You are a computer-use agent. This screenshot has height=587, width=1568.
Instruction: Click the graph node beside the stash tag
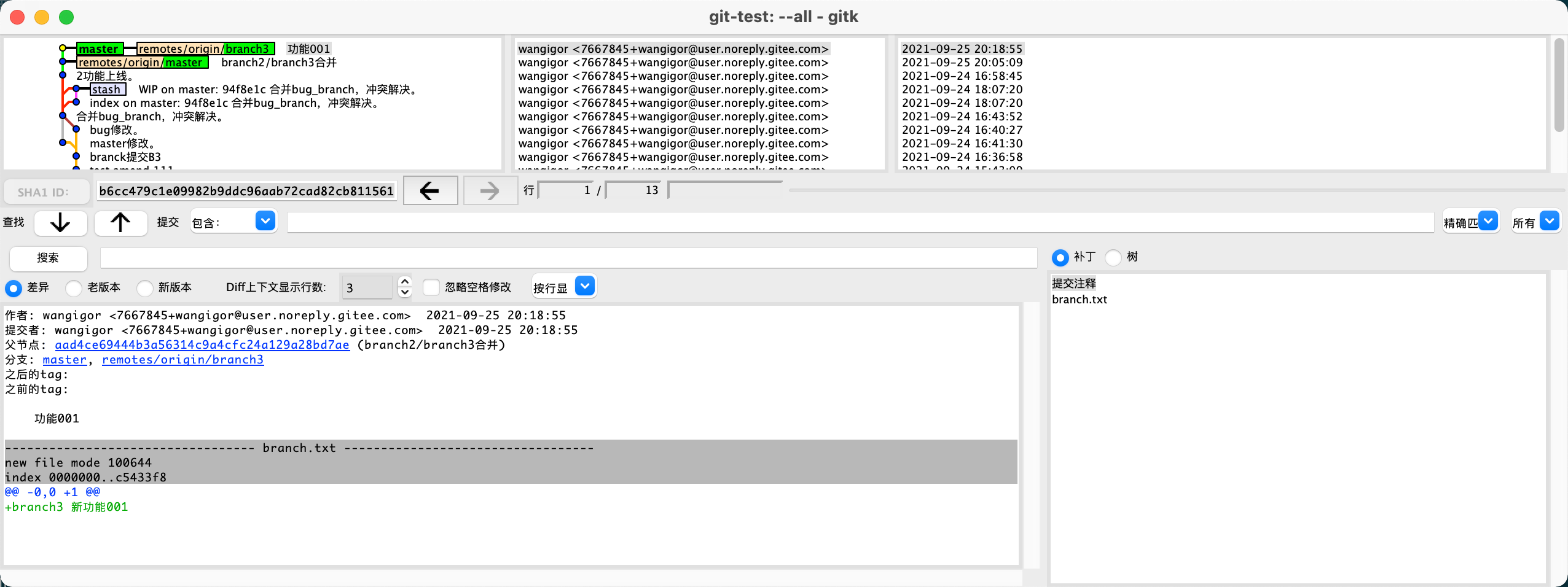click(76, 89)
